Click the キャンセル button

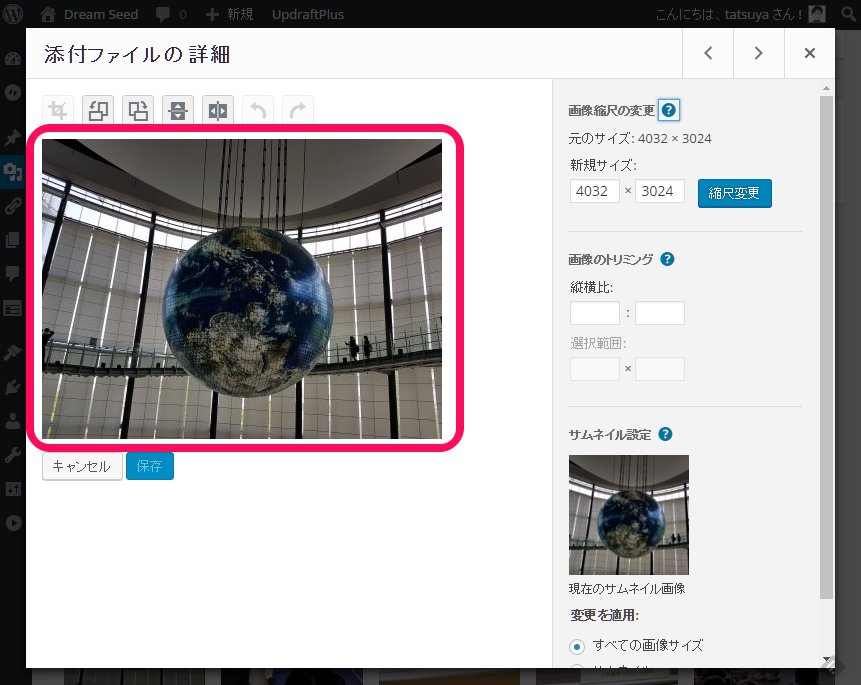point(82,466)
